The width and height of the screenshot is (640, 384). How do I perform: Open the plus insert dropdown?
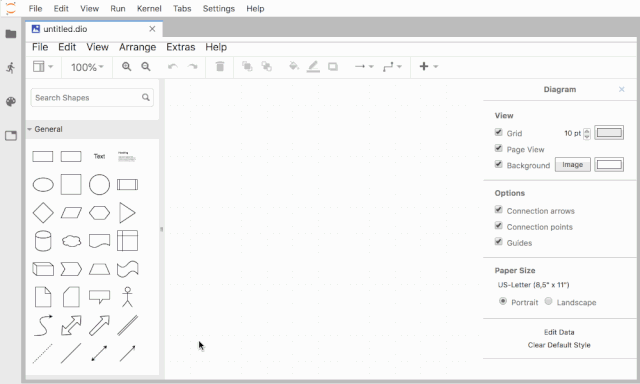coord(429,67)
